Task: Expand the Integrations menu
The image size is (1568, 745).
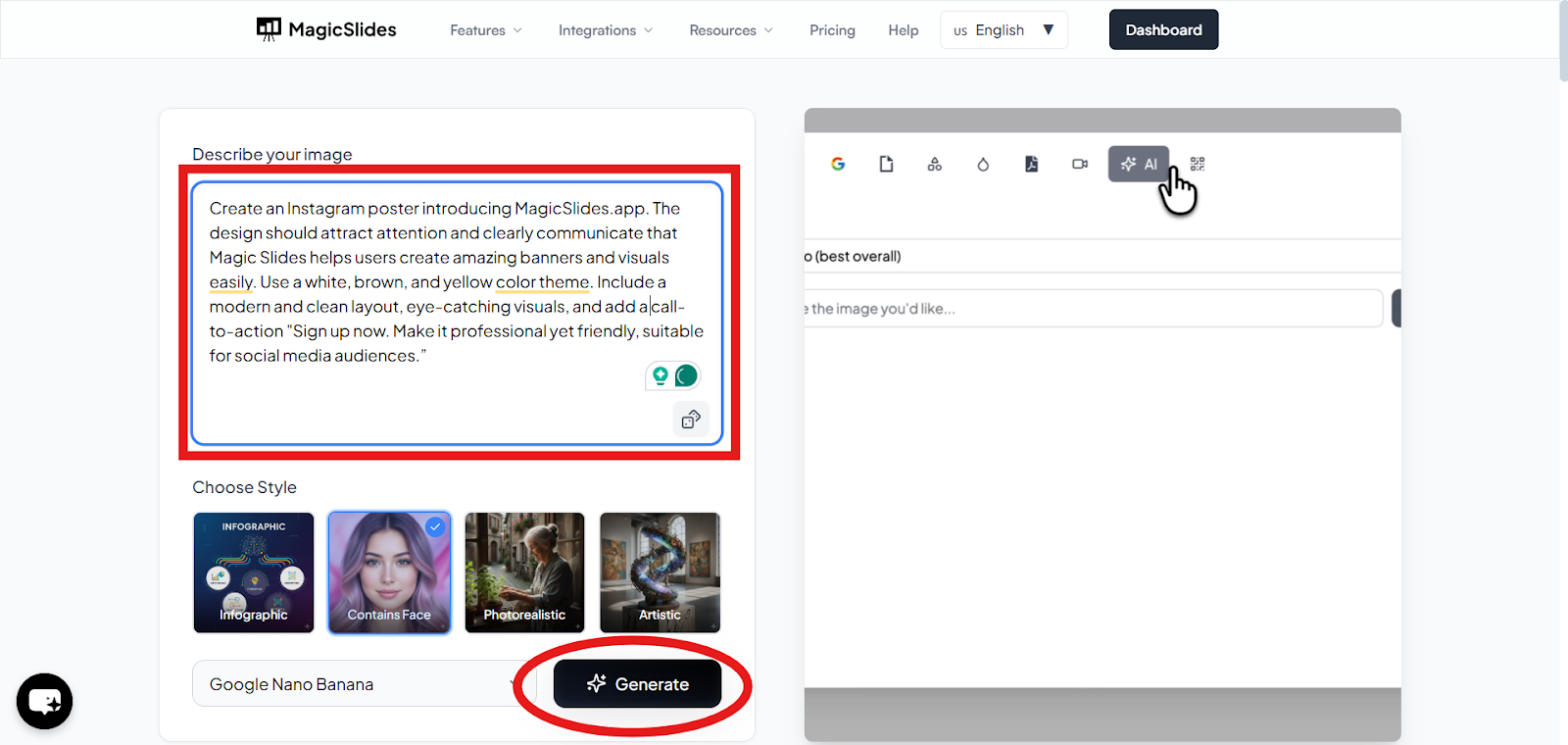Action: click(606, 30)
